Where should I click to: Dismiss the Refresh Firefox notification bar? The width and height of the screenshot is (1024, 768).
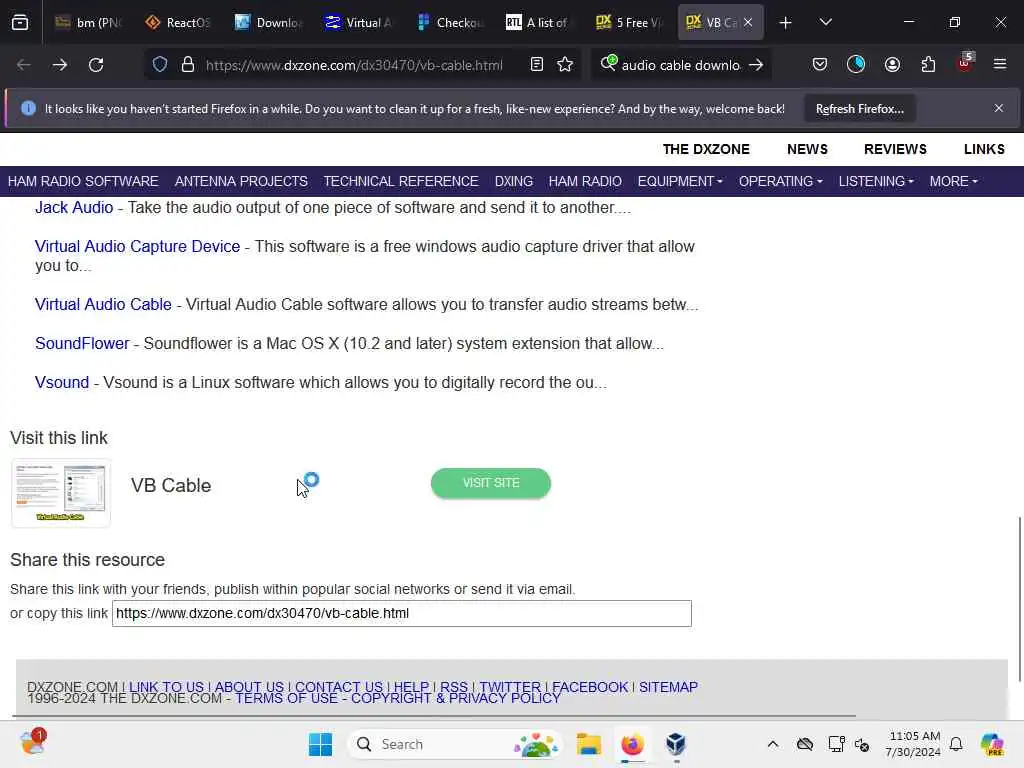click(999, 108)
